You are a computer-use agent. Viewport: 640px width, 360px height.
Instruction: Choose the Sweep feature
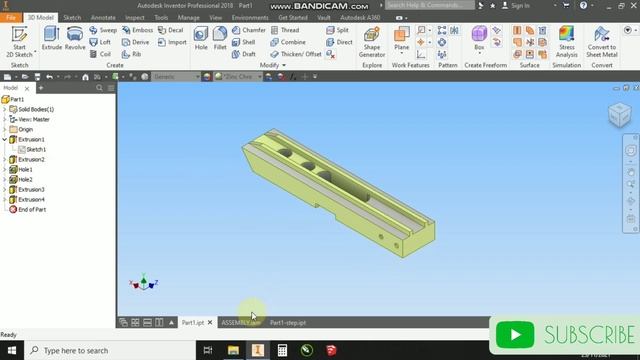coord(103,30)
